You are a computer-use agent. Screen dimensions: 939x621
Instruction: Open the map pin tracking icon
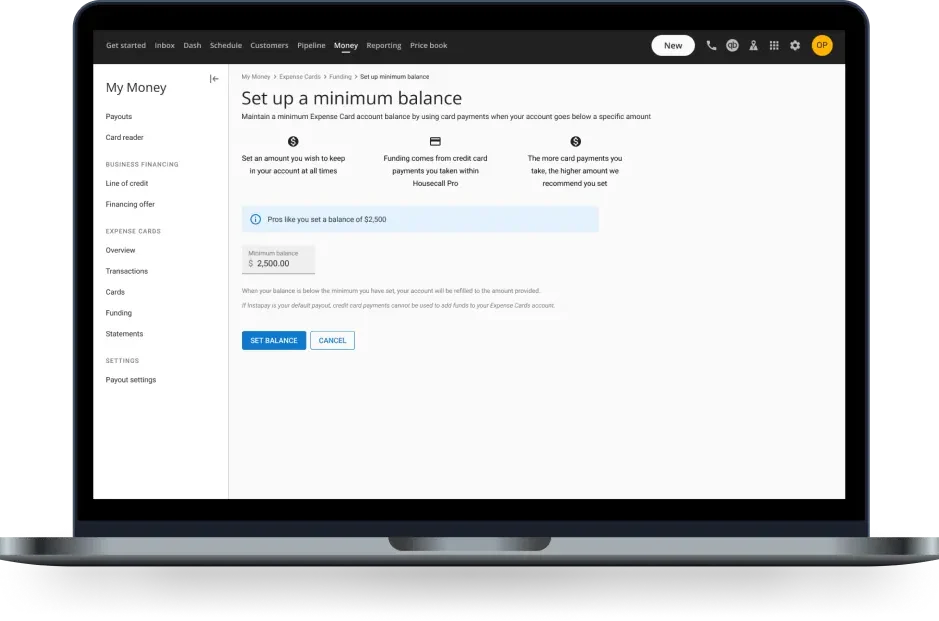[x=753, y=45]
